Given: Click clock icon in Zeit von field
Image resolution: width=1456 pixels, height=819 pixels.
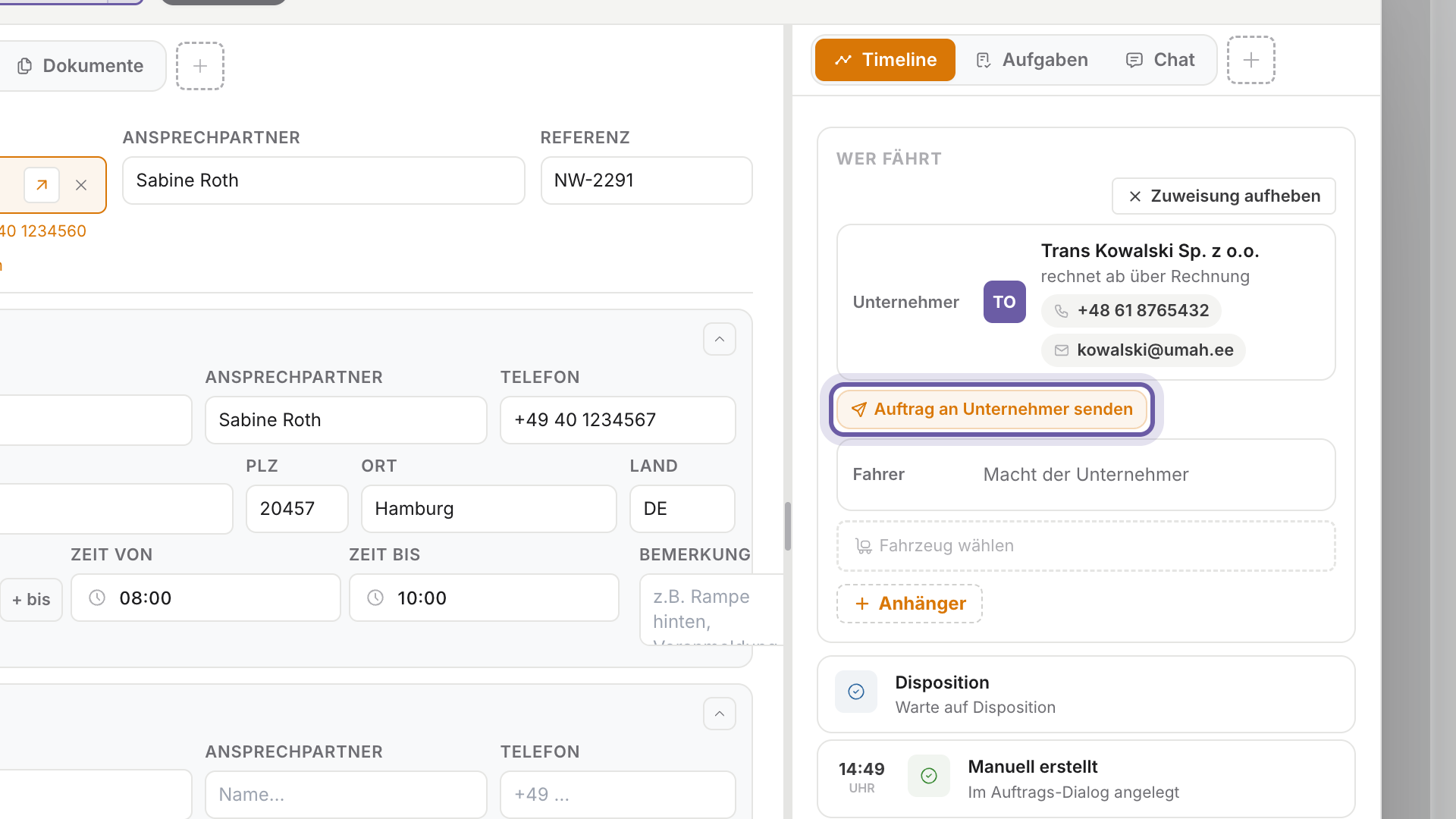Looking at the screenshot, I should coord(97,598).
